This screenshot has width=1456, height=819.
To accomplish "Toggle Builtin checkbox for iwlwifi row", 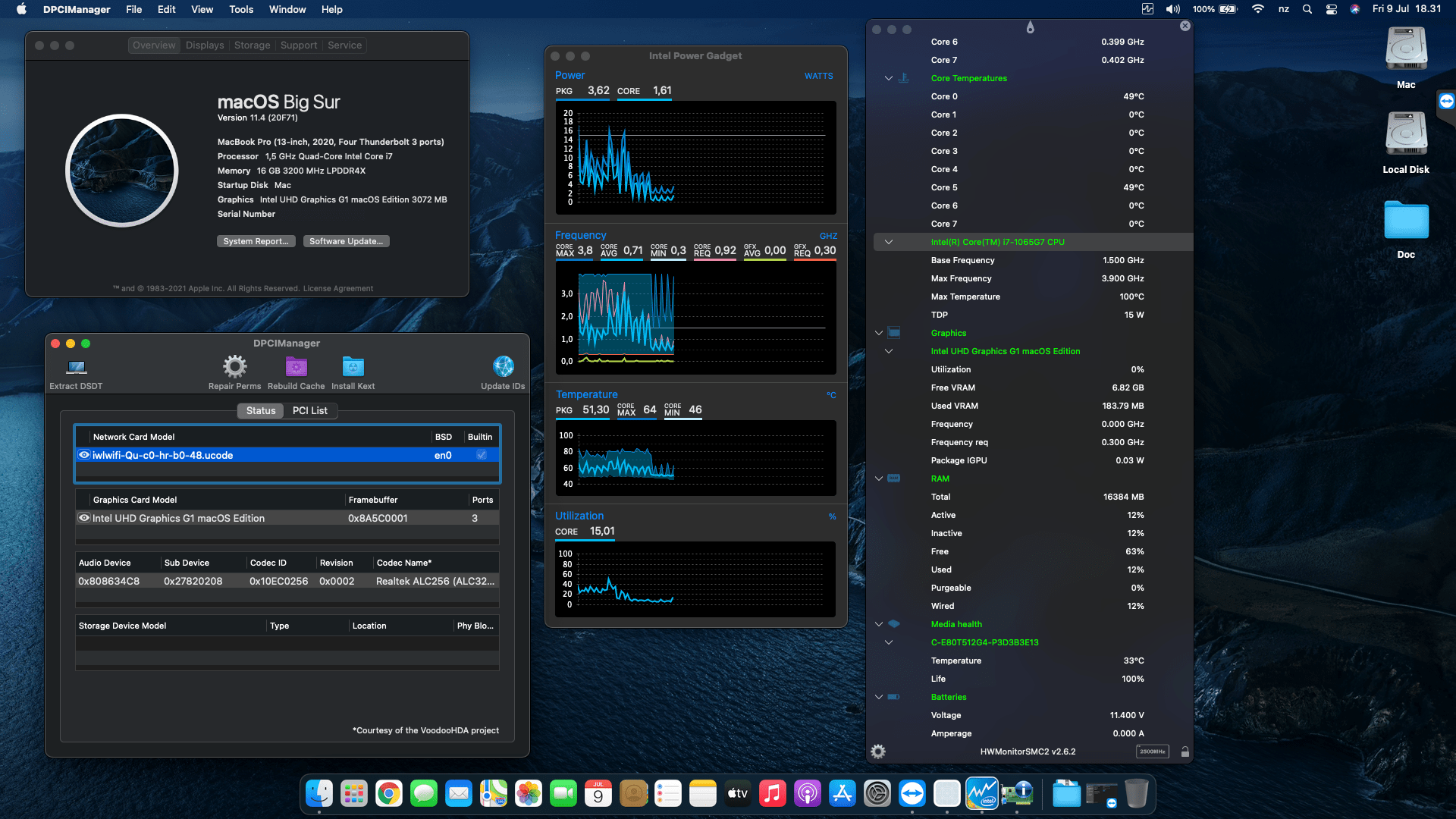I will click(481, 455).
